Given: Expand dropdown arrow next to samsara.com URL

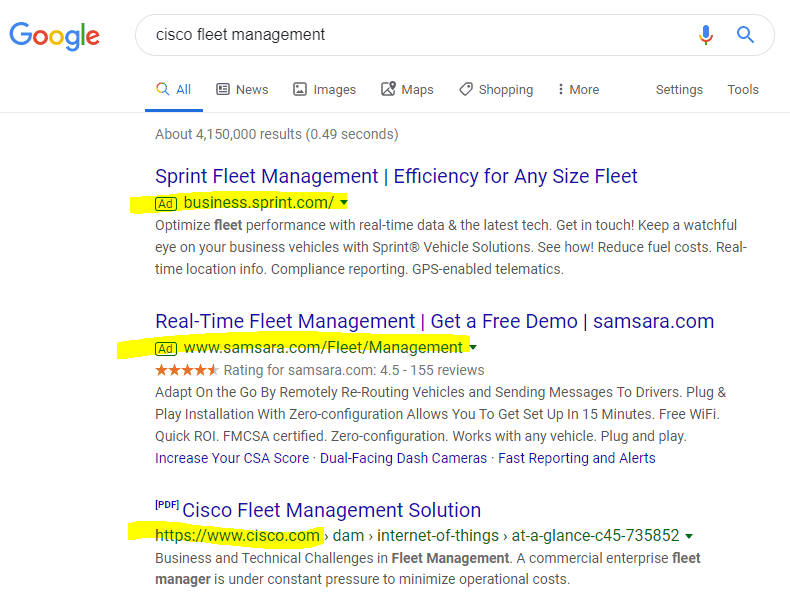Looking at the screenshot, I should point(473,347).
